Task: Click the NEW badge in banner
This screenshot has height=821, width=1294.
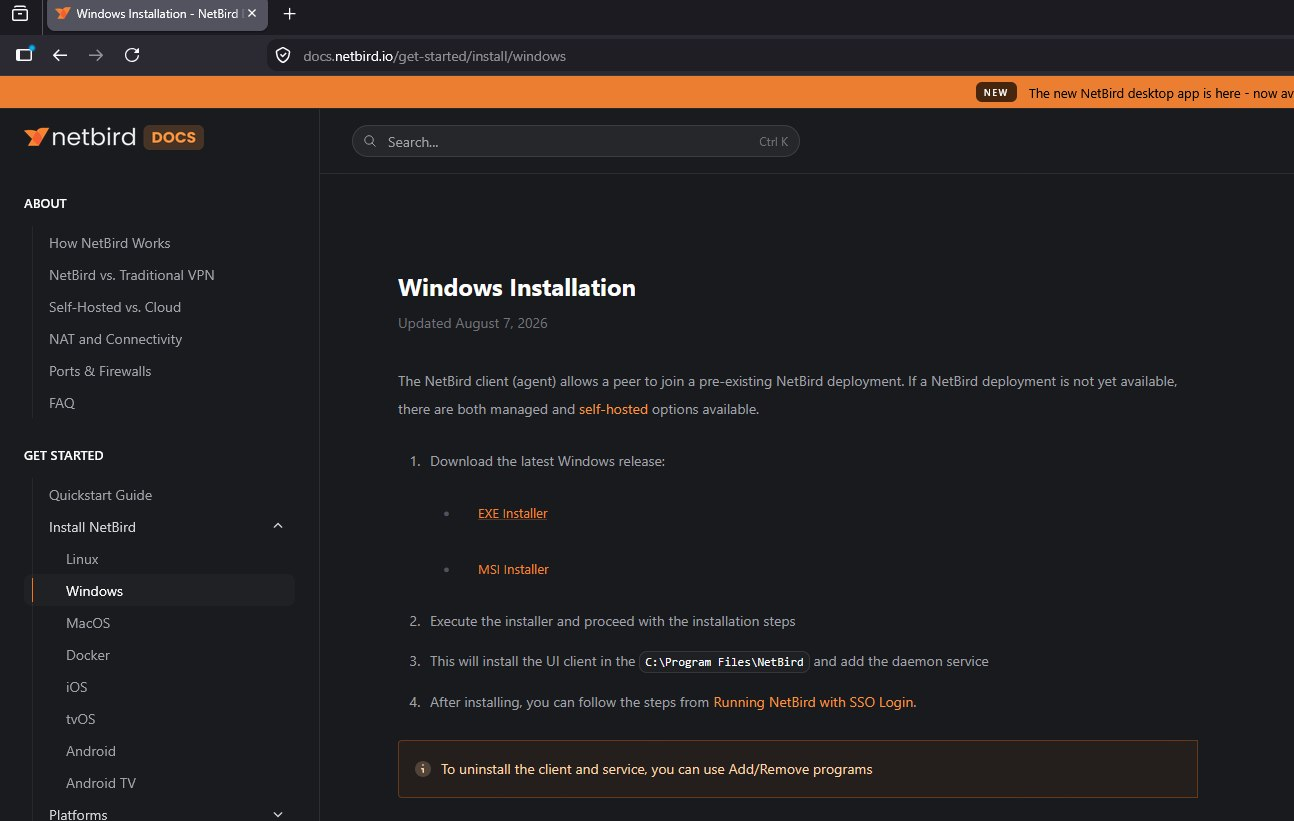Action: (x=996, y=93)
